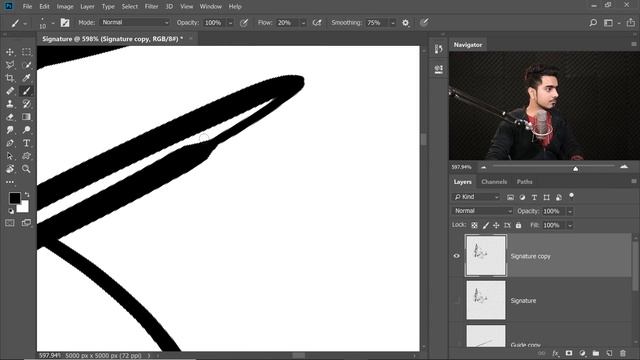640x360 pixels.
Task: Open the workspace switcher icon
Action: 608,23
